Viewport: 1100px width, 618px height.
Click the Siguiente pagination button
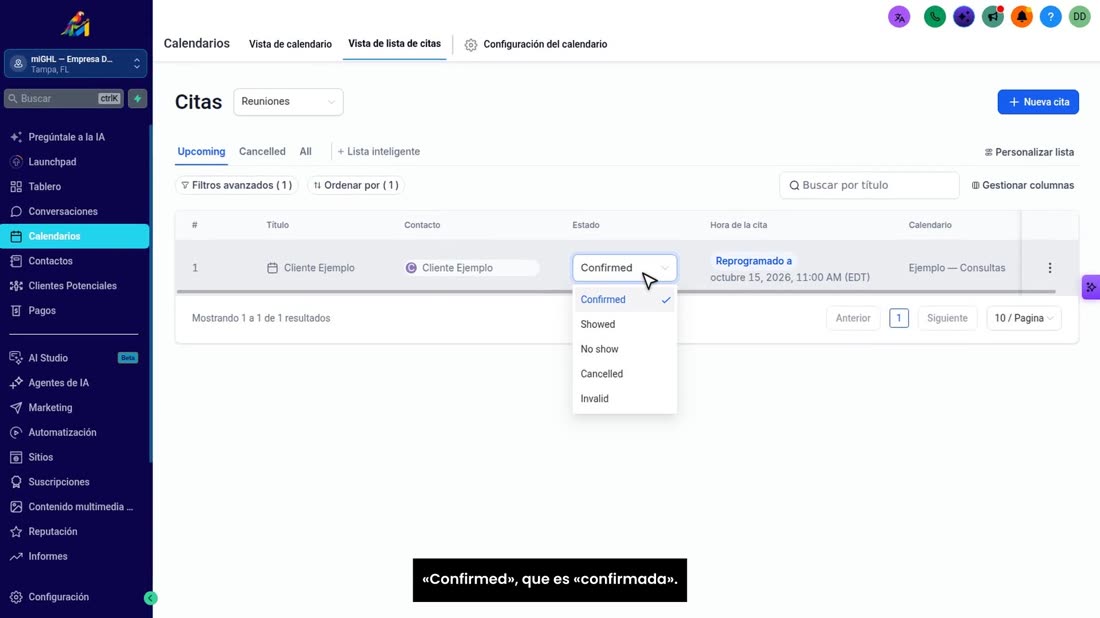click(947, 318)
